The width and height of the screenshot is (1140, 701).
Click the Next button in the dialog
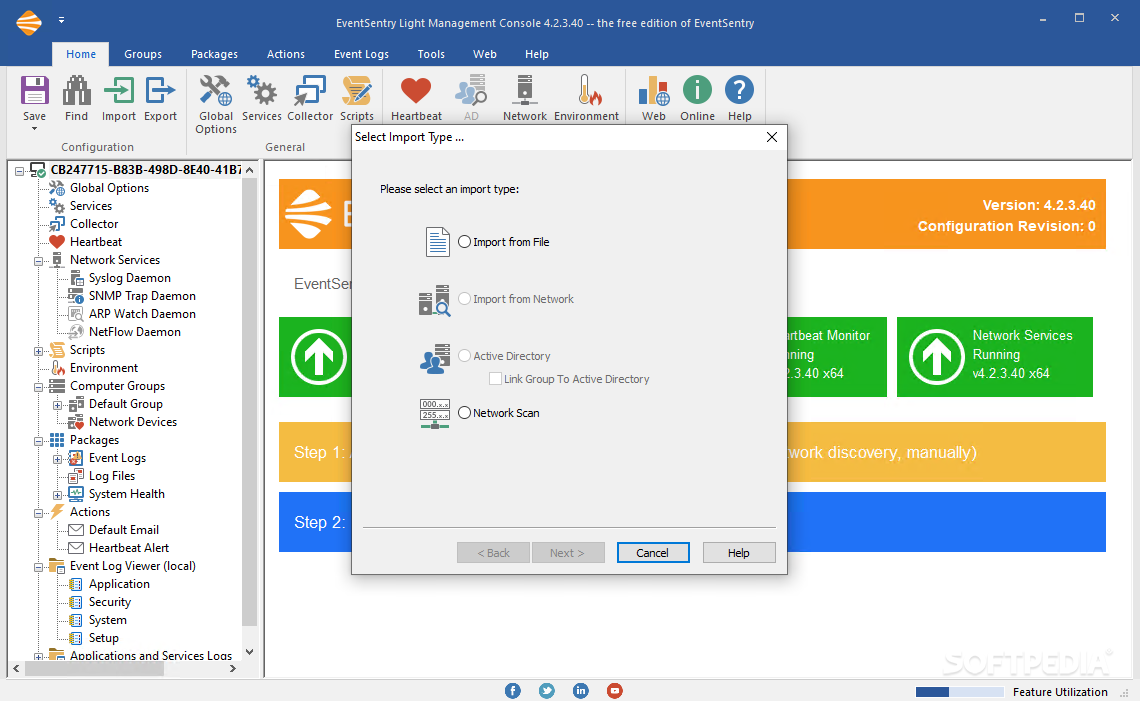(567, 553)
